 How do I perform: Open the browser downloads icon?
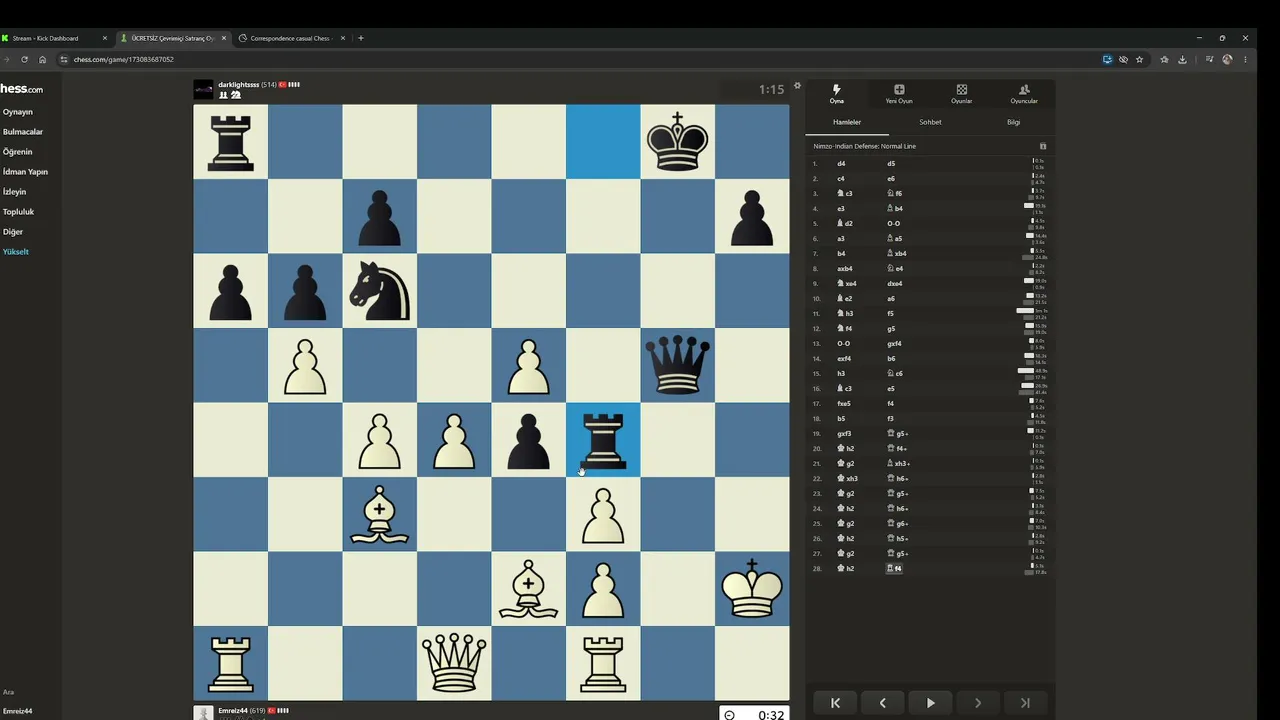pos(1182,59)
